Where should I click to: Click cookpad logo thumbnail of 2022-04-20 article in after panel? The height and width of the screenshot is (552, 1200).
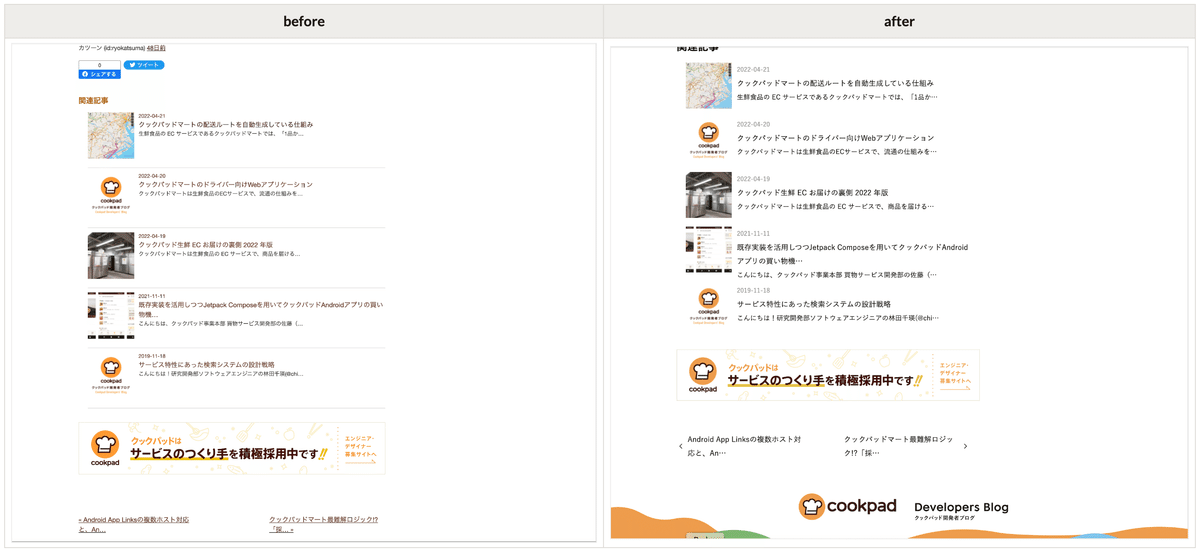[x=708, y=140]
